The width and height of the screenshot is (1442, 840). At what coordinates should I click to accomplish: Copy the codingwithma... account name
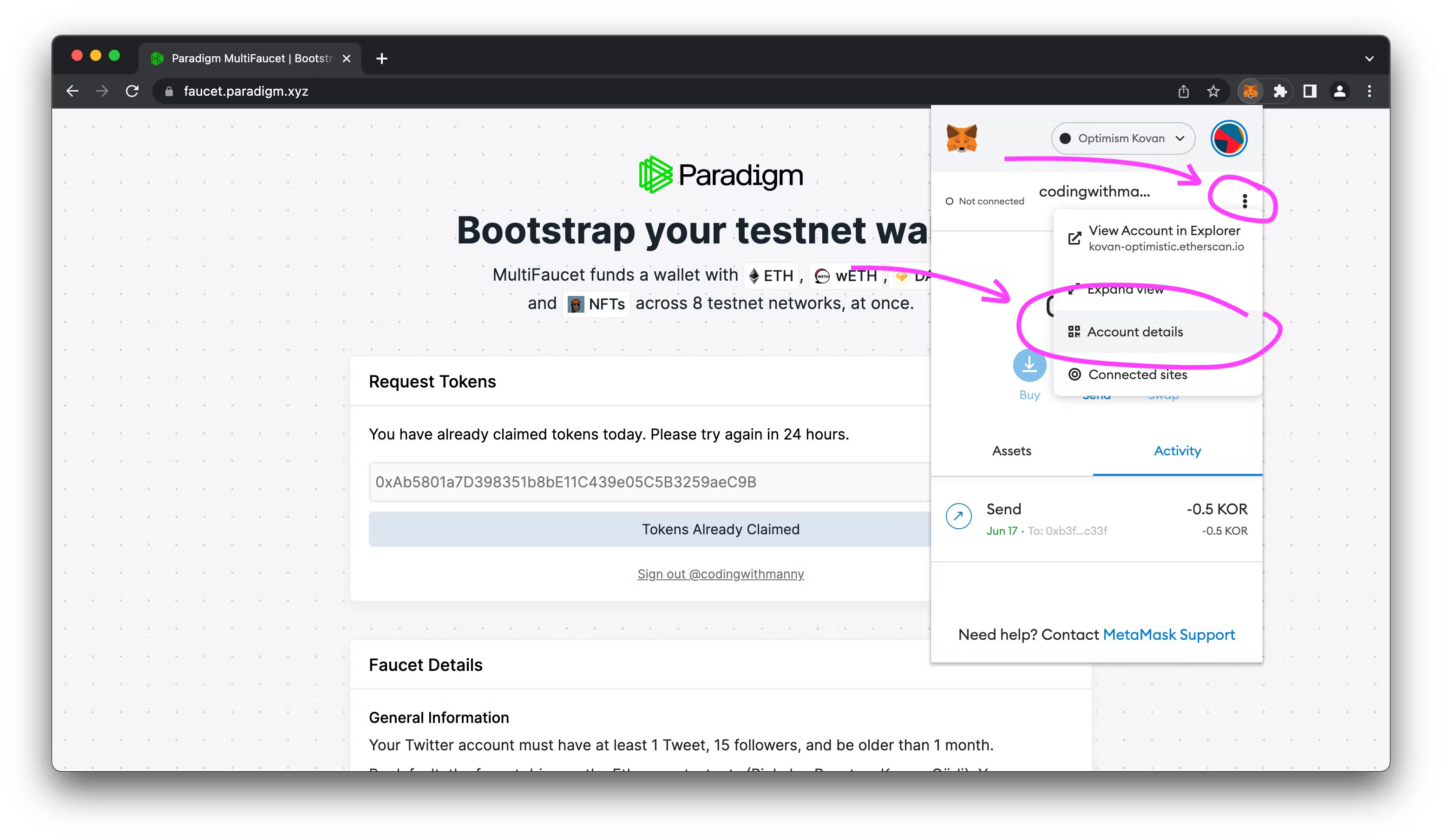(x=1094, y=192)
